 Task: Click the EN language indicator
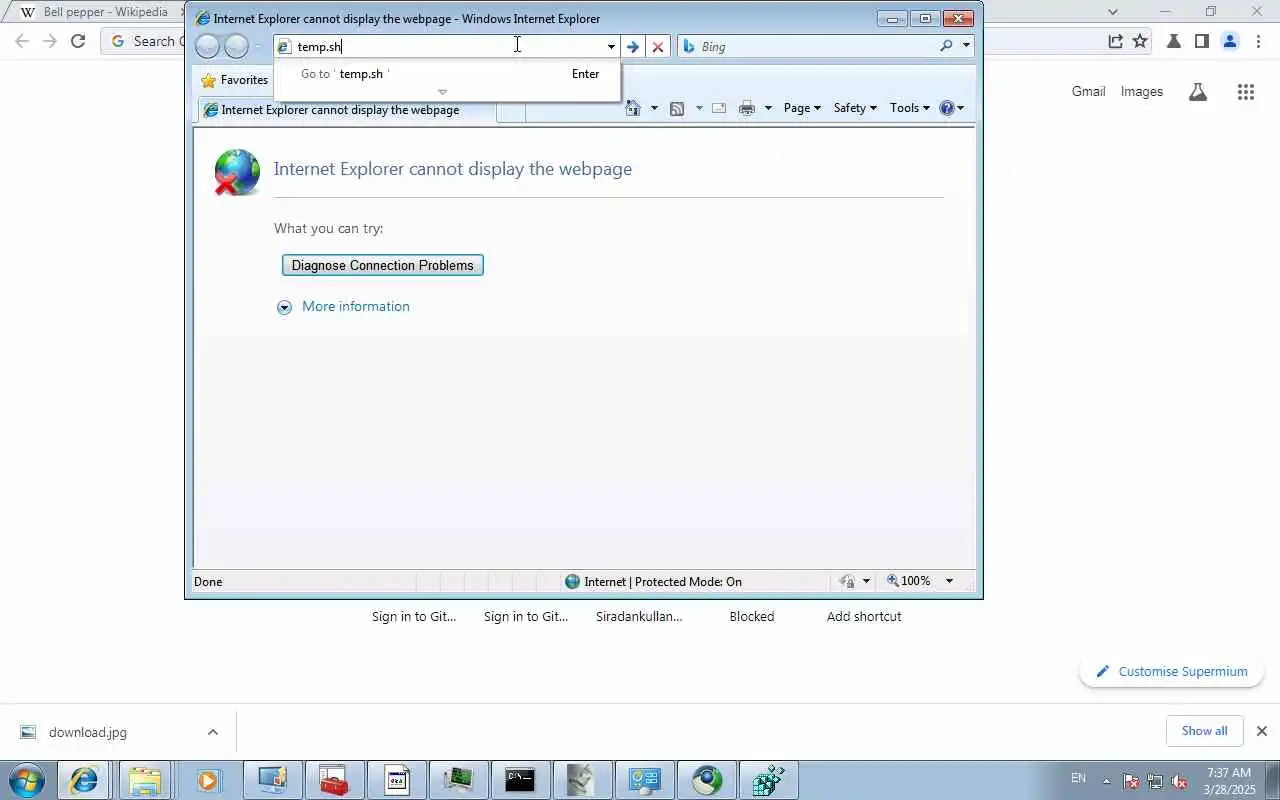pyautogui.click(x=1078, y=778)
